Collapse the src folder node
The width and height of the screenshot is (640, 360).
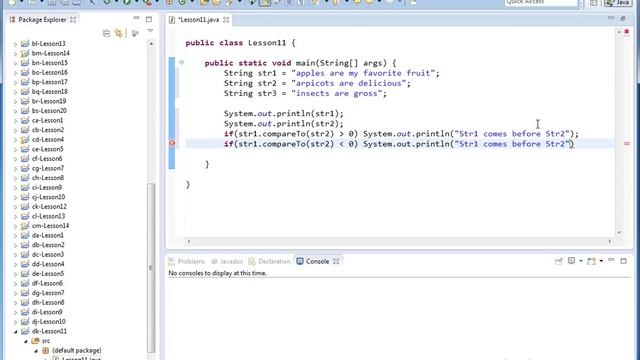[x=26, y=341]
